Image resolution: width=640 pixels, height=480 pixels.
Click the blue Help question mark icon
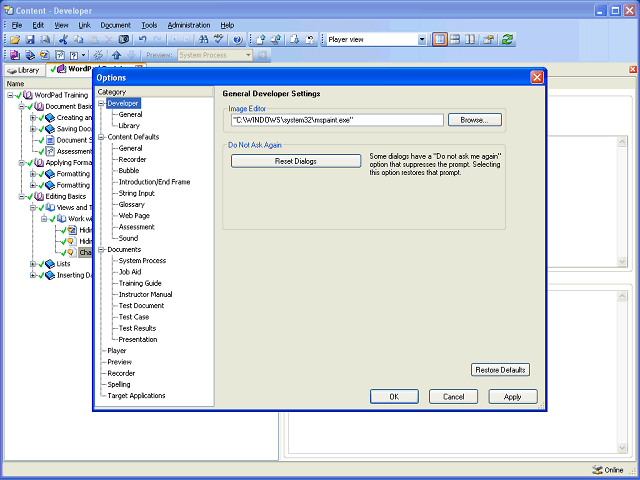238,40
